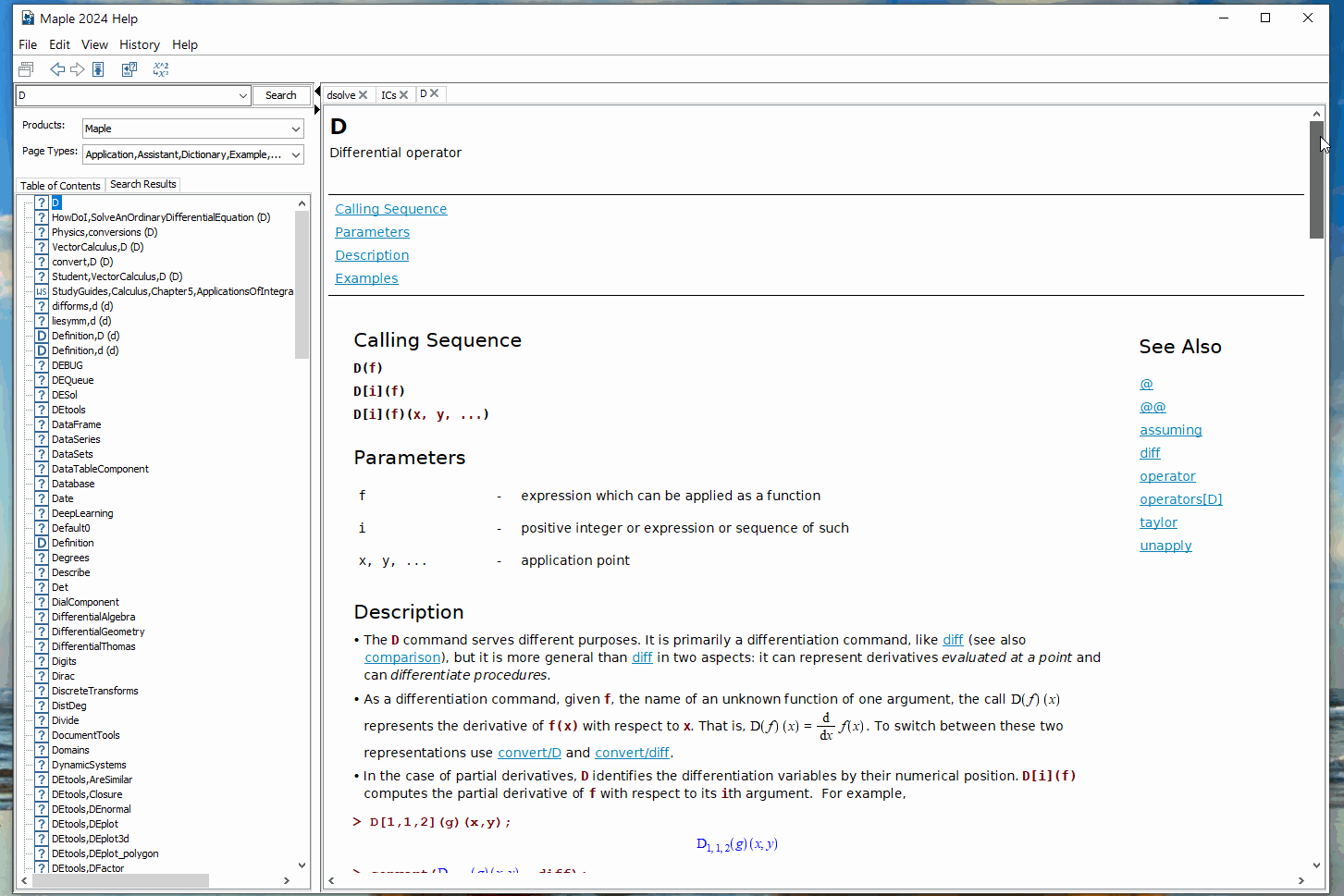The width and height of the screenshot is (1344, 896).
Task: Click the expand-left-pane black arrow
Action: (x=317, y=109)
